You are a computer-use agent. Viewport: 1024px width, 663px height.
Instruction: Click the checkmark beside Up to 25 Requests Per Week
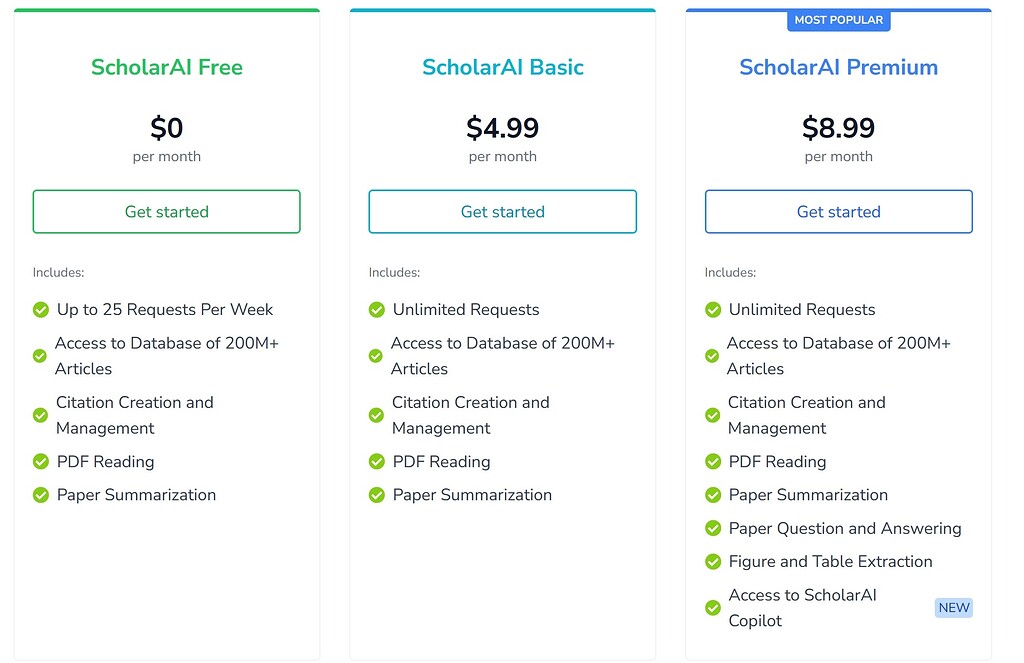(x=40, y=309)
